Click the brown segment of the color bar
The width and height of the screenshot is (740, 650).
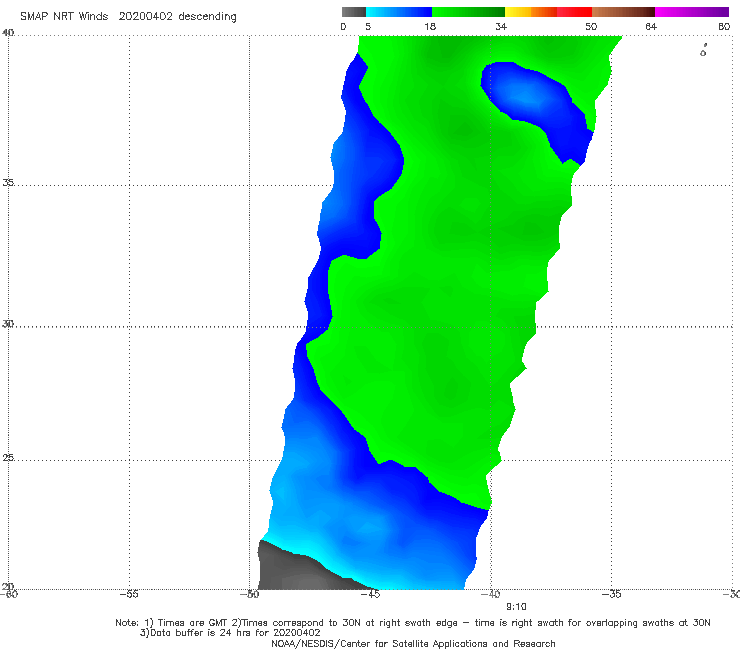623,12
